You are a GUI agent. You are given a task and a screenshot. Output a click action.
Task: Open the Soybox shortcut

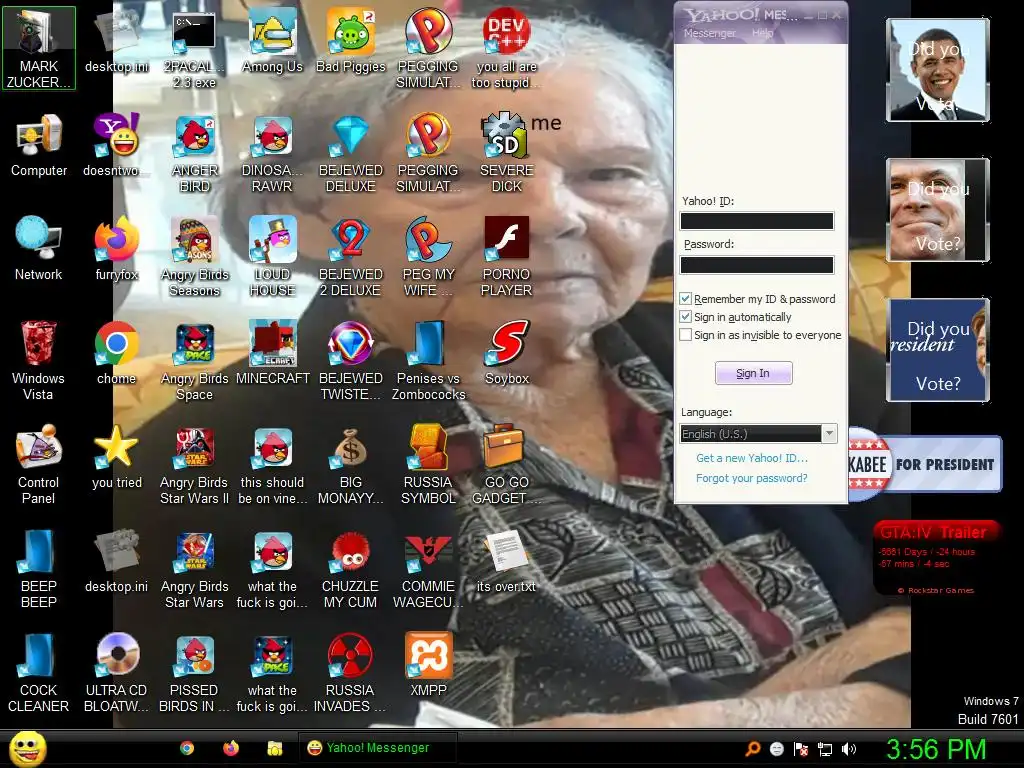click(x=507, y=353)
